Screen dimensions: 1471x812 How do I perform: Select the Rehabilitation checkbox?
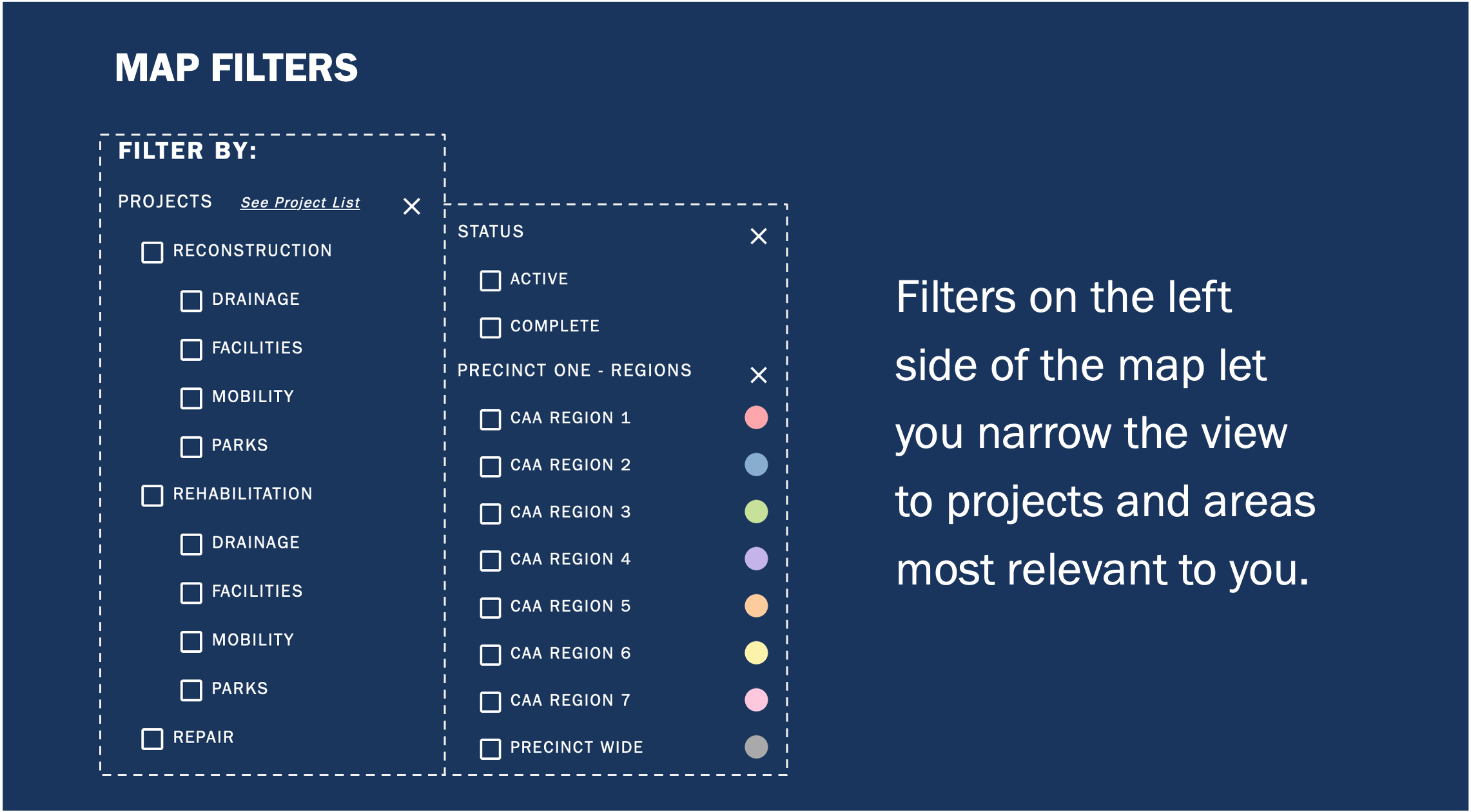click(152, 496)
